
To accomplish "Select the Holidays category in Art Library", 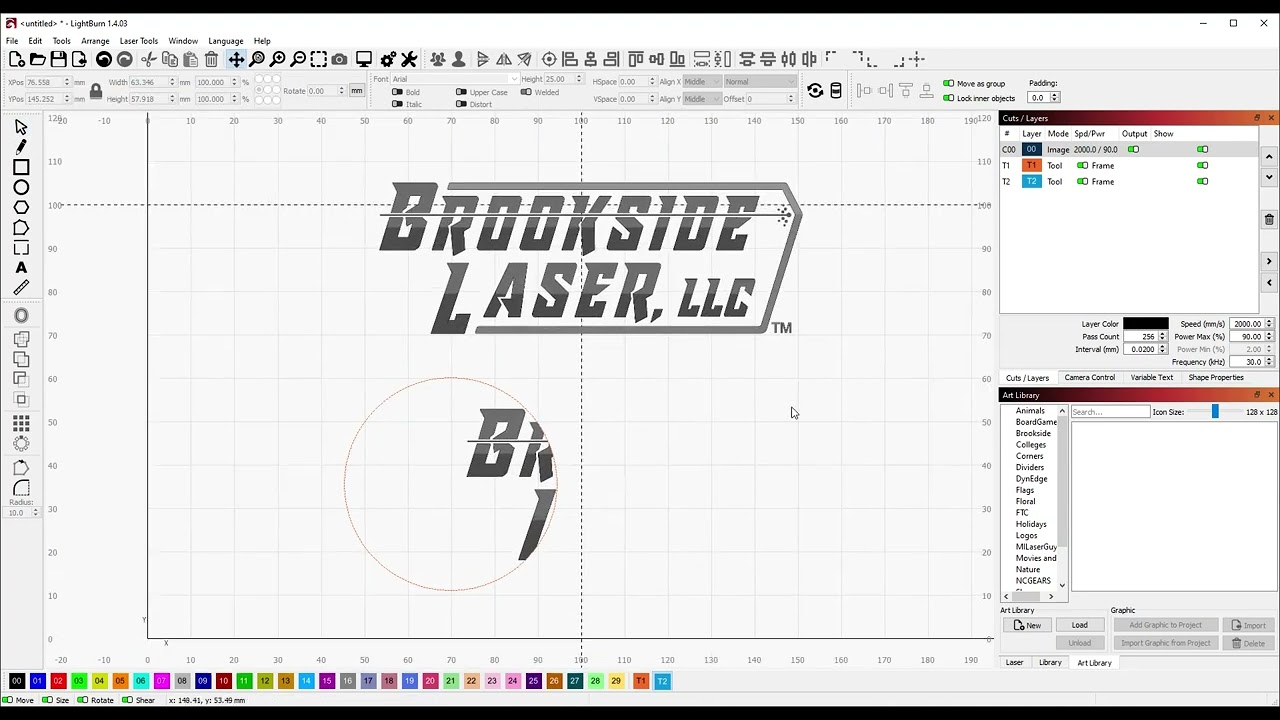I will [1031, 524].
